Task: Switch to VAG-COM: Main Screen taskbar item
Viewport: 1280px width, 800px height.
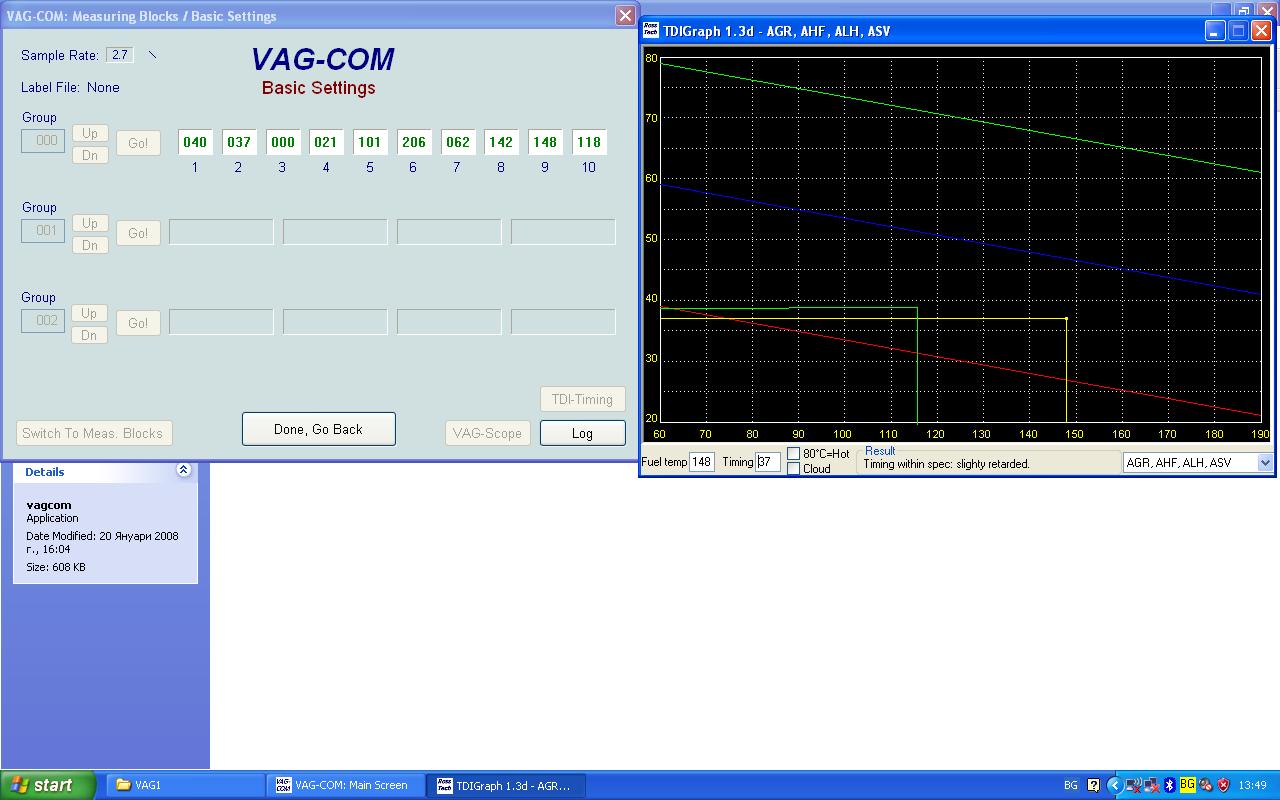Action: (345, 785)
